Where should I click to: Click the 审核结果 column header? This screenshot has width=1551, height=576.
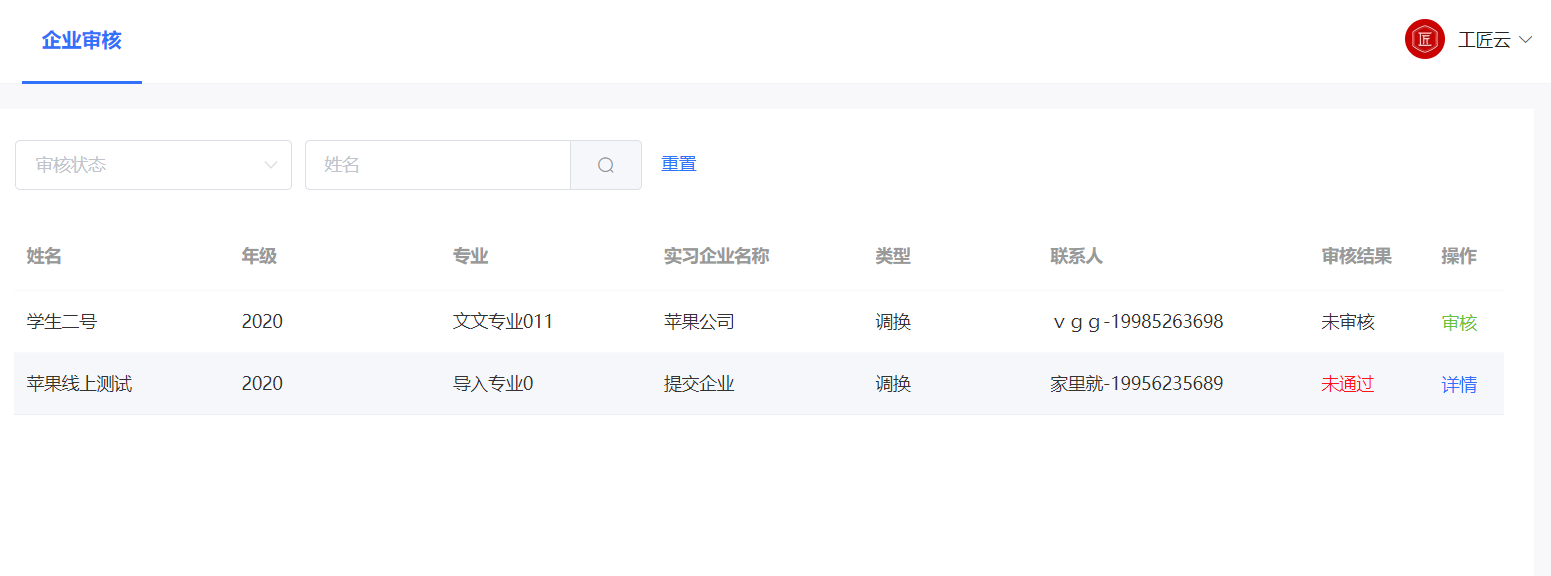point(1356,256)
